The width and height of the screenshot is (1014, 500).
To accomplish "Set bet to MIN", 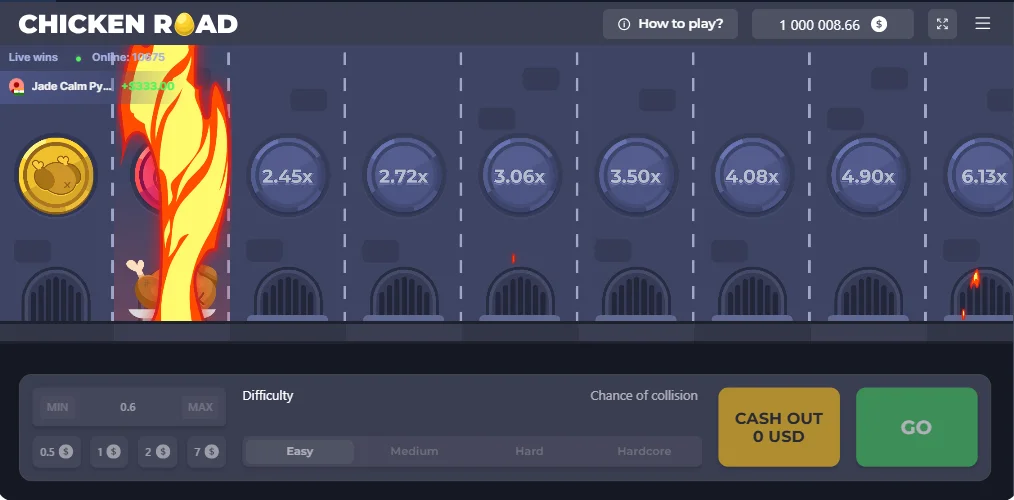I will [58, 407].
